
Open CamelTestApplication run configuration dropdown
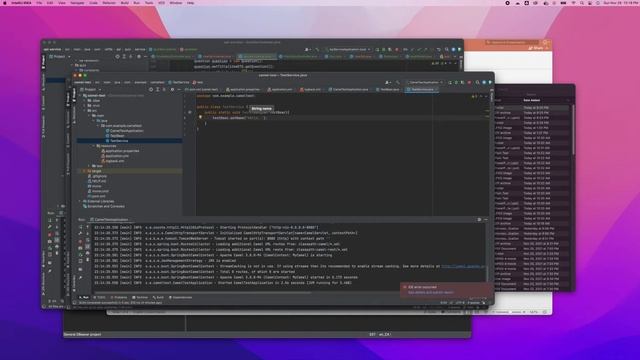coord(425,82)
